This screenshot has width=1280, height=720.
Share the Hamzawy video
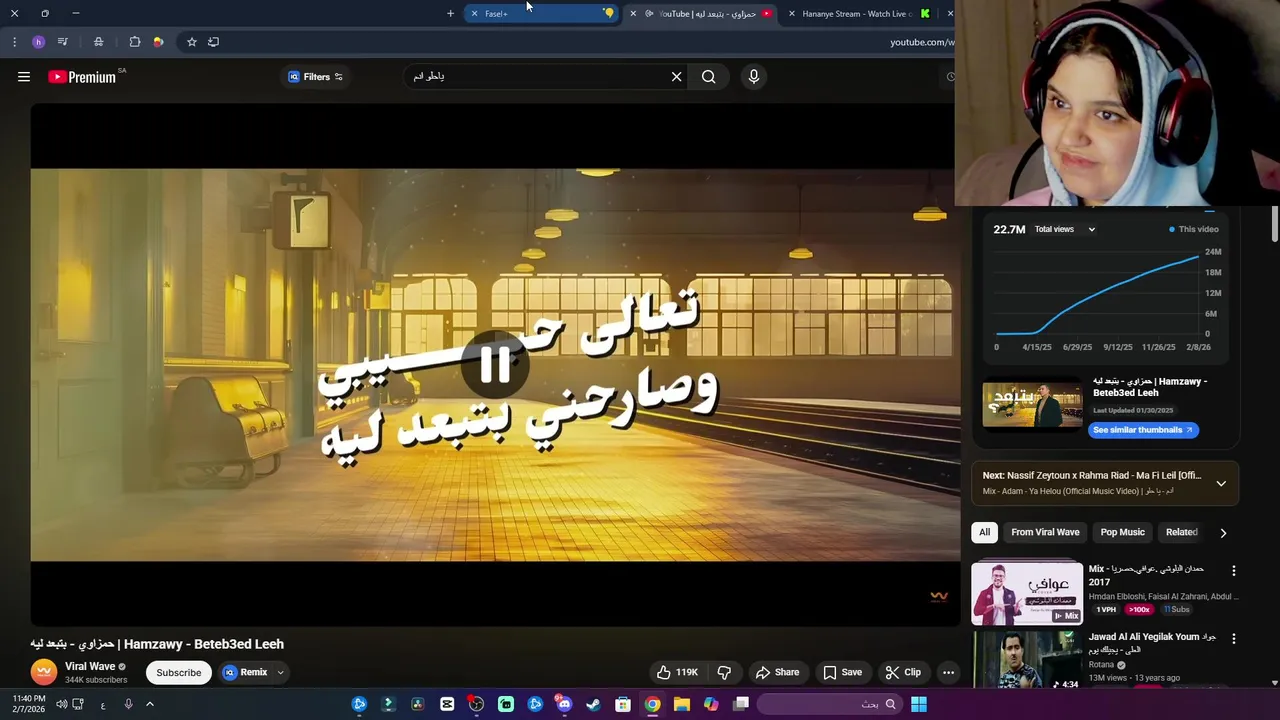(x=777, y=673)
